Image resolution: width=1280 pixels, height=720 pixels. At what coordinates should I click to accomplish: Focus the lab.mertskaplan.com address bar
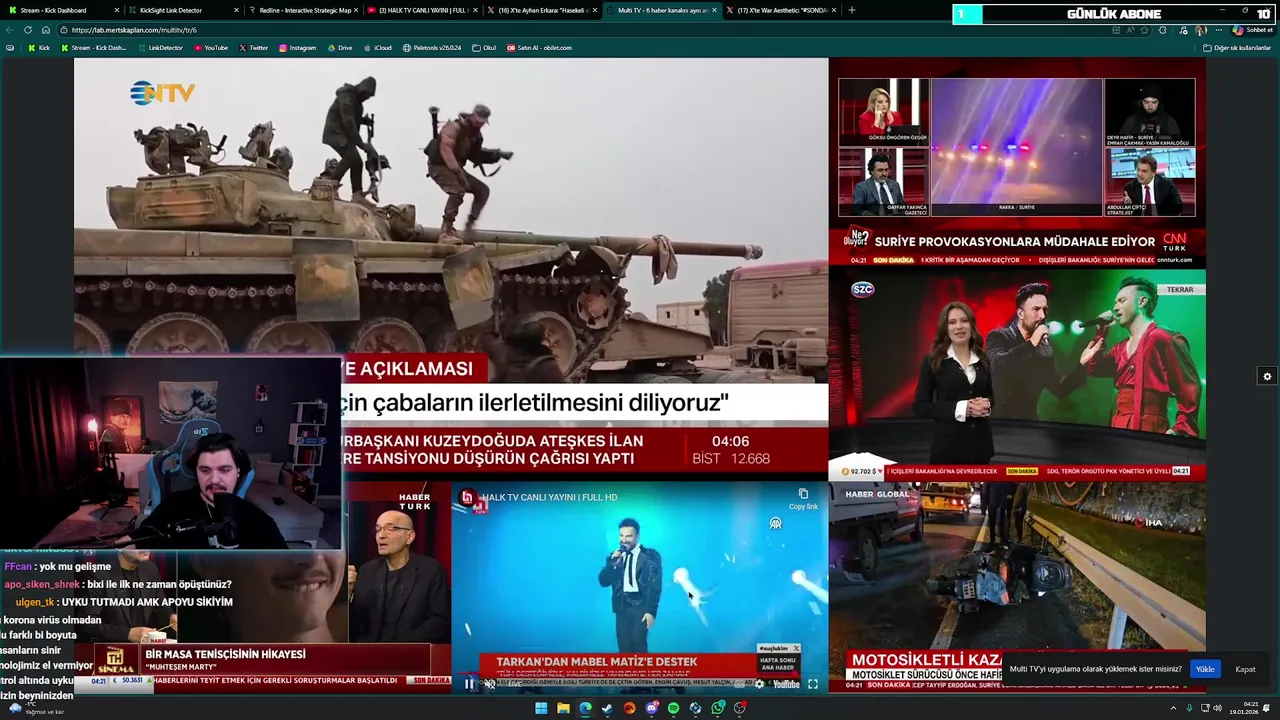pyautogui.click(x=580, y=30)
